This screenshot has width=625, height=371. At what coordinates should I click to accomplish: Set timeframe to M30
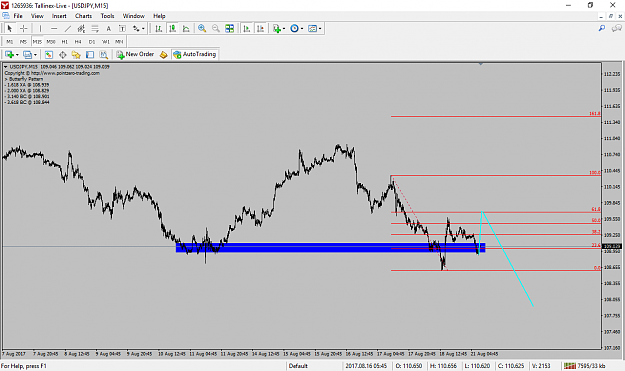51,41
